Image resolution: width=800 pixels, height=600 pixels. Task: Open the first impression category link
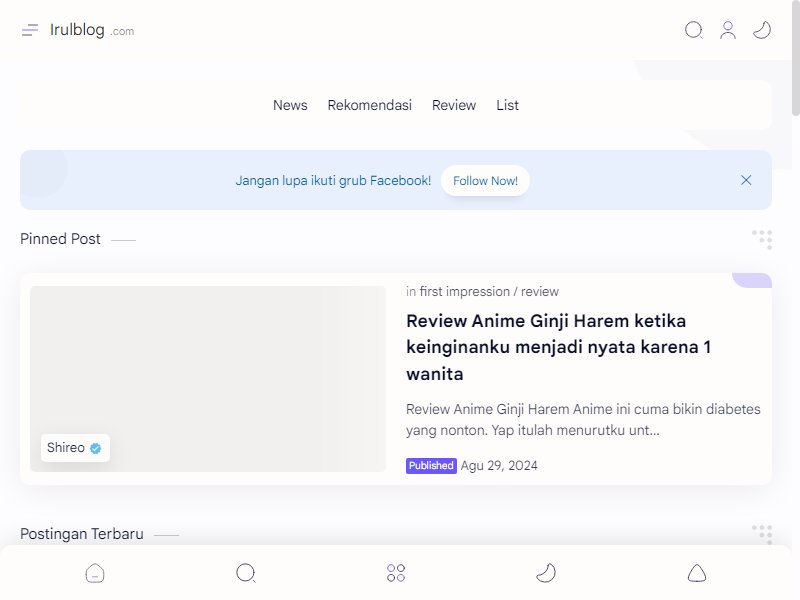(464, 292)
